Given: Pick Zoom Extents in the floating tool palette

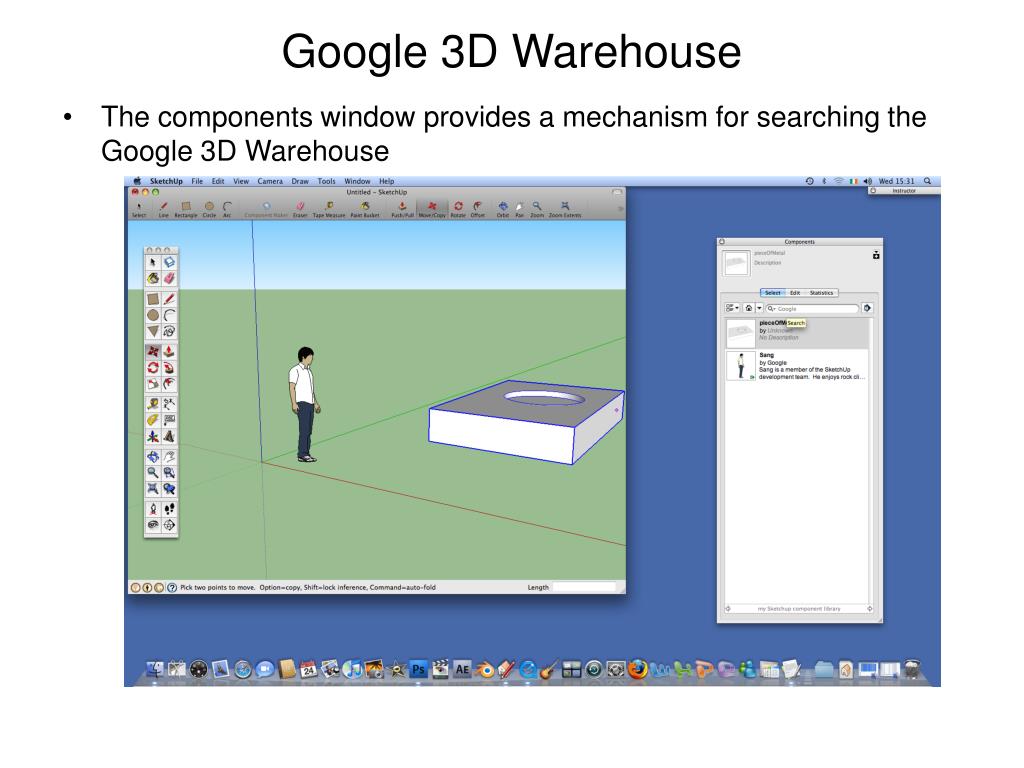Looking at the screenshot, I should point(153,489).
